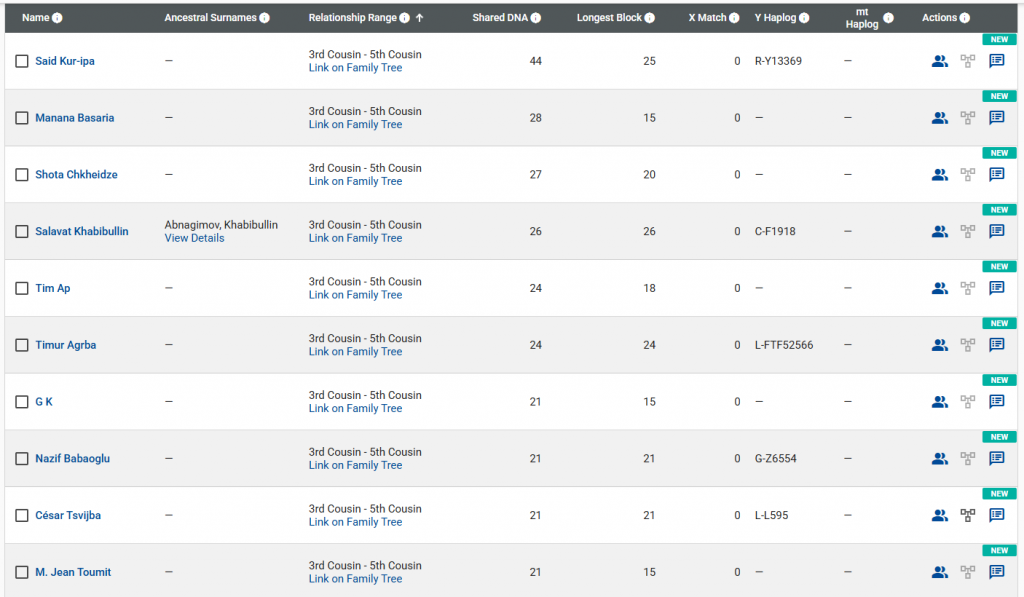Open the G K match profile link

point(44,402)
